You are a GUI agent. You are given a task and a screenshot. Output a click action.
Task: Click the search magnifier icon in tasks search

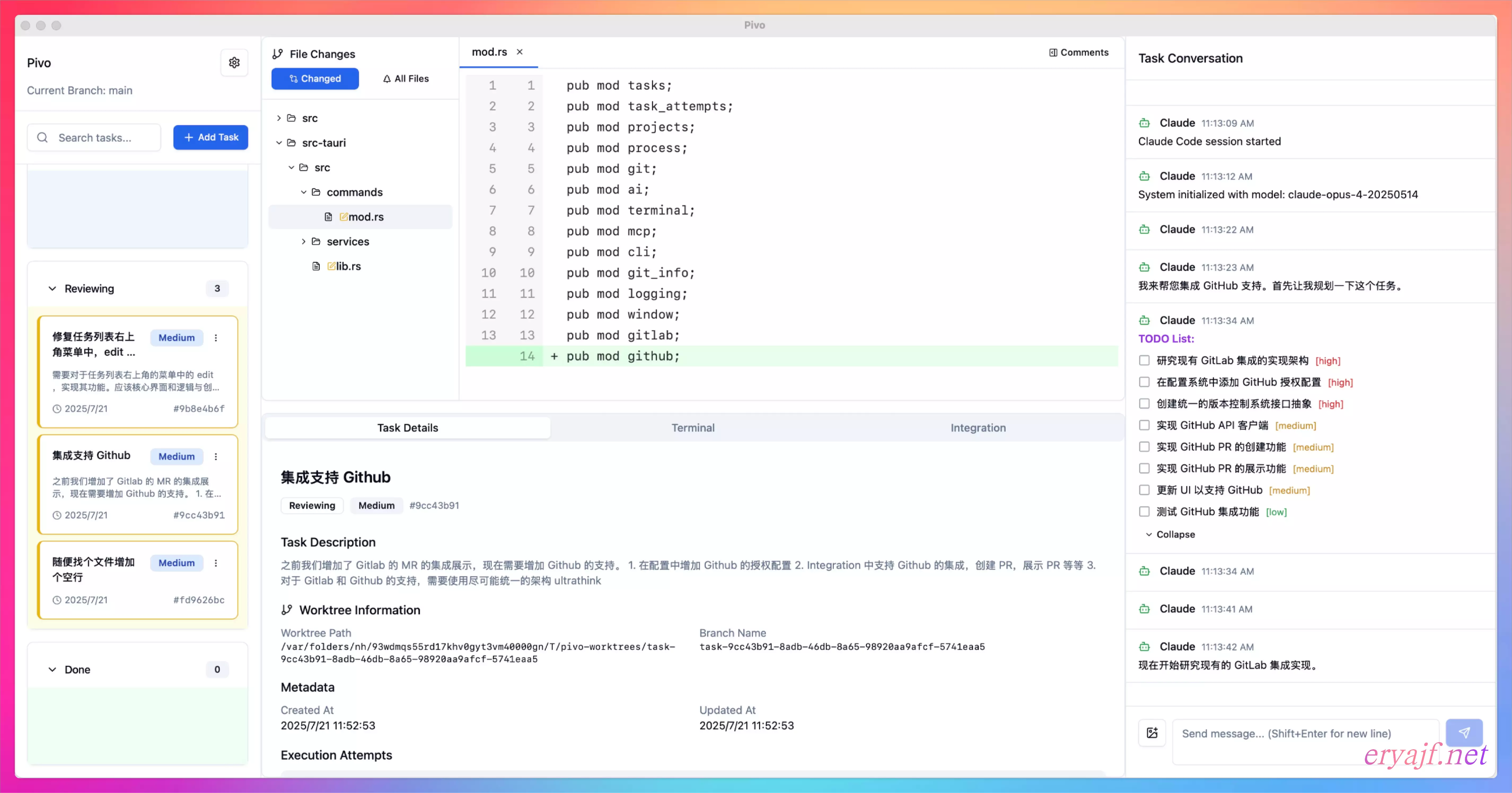(x=42, y=137)
